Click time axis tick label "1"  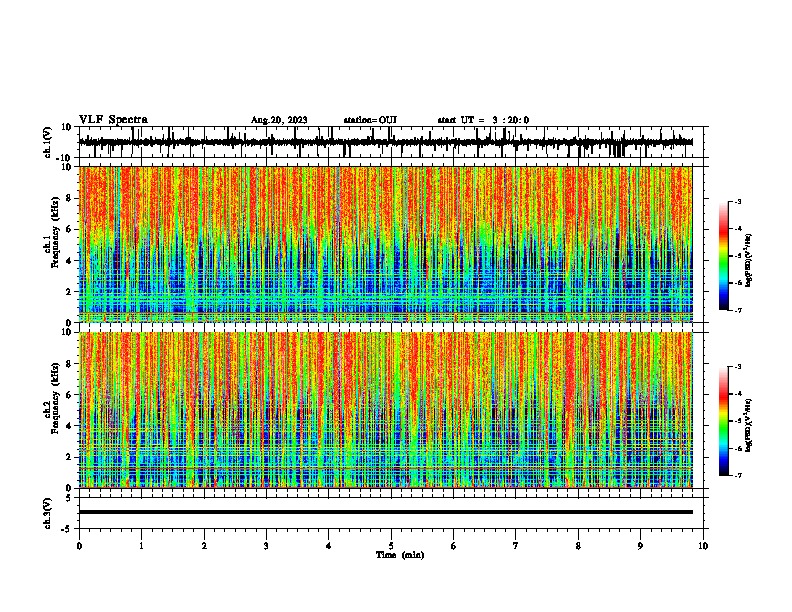pyautogui.click(x=141, y=546)
